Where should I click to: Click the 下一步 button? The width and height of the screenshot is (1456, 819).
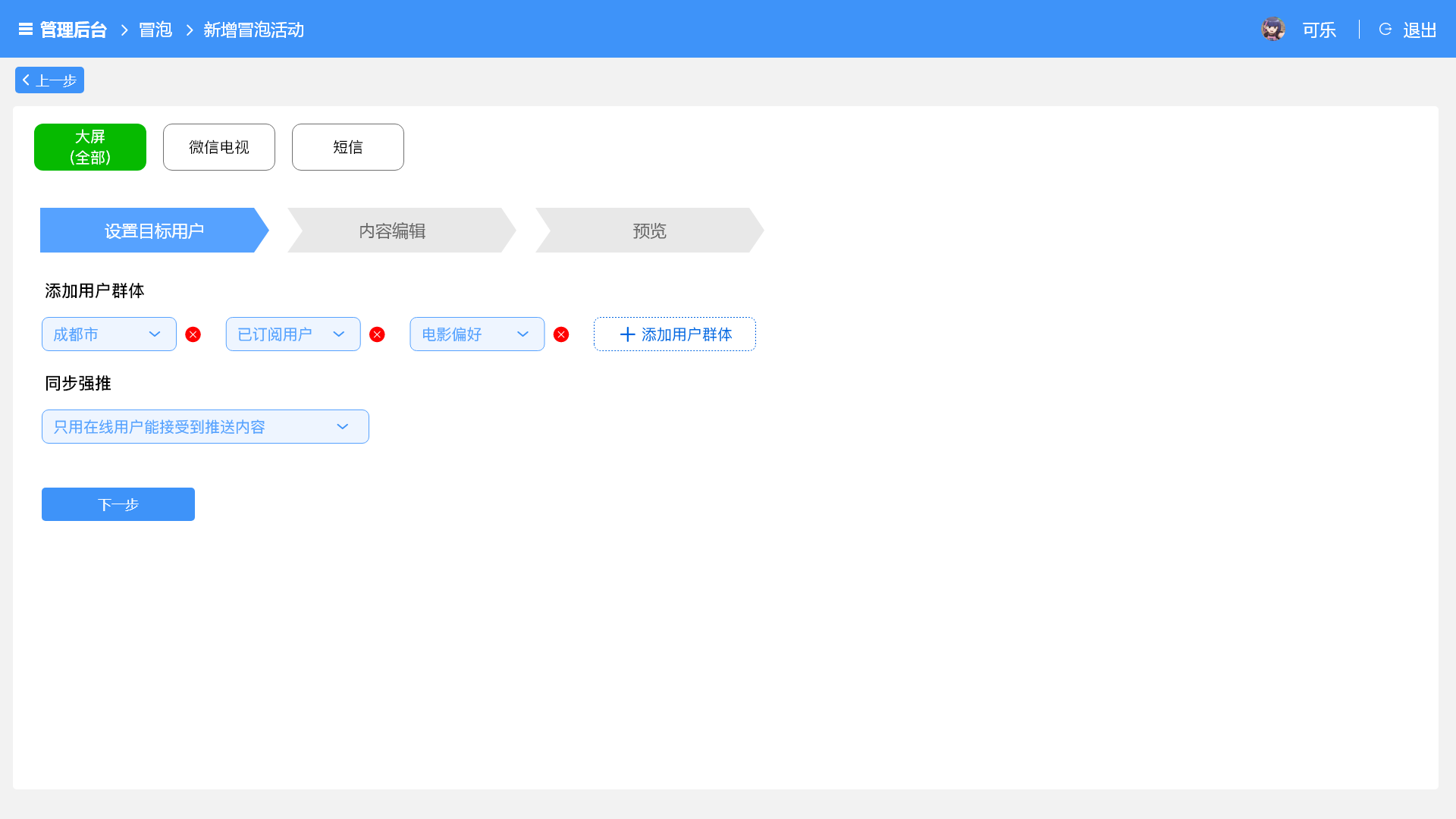(118, 504)
